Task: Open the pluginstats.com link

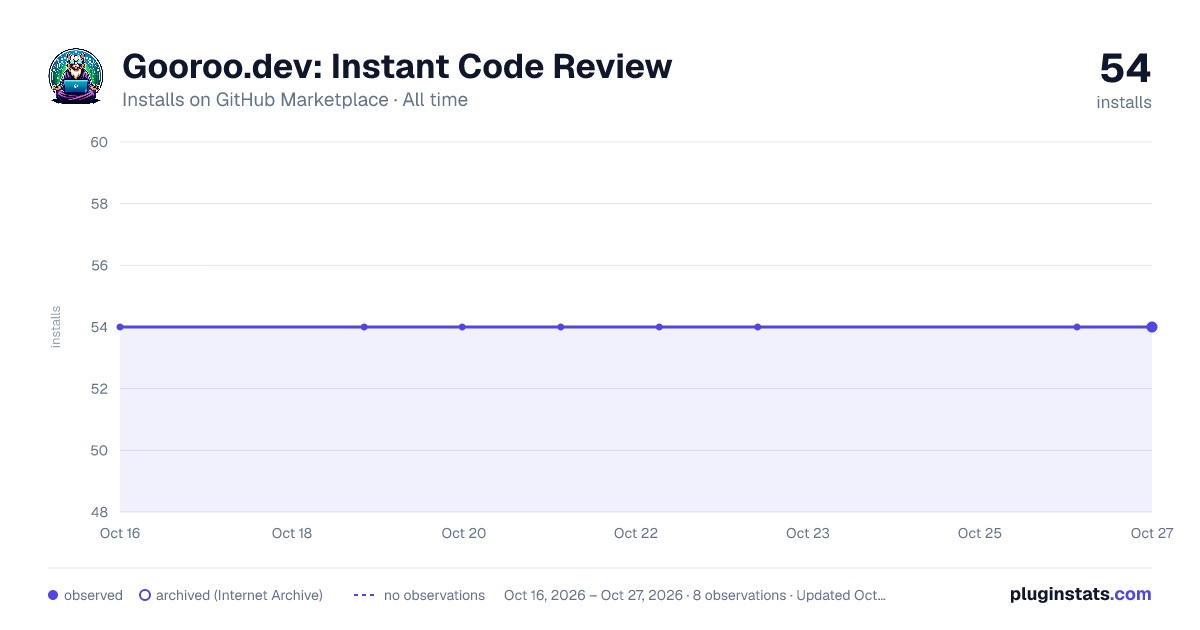Action: pyautogui.click(x=1080, y=594)
